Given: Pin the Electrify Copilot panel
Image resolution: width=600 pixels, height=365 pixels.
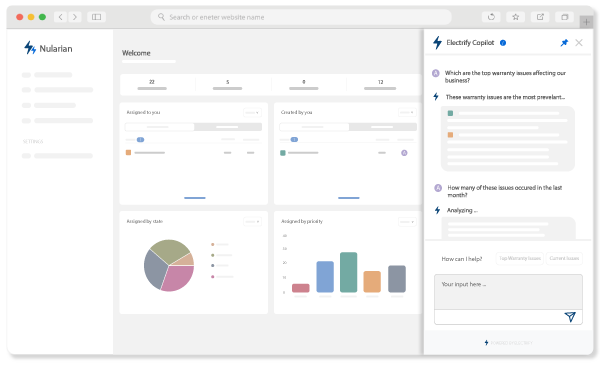Looking at the screenshot, I should (564, 43).
